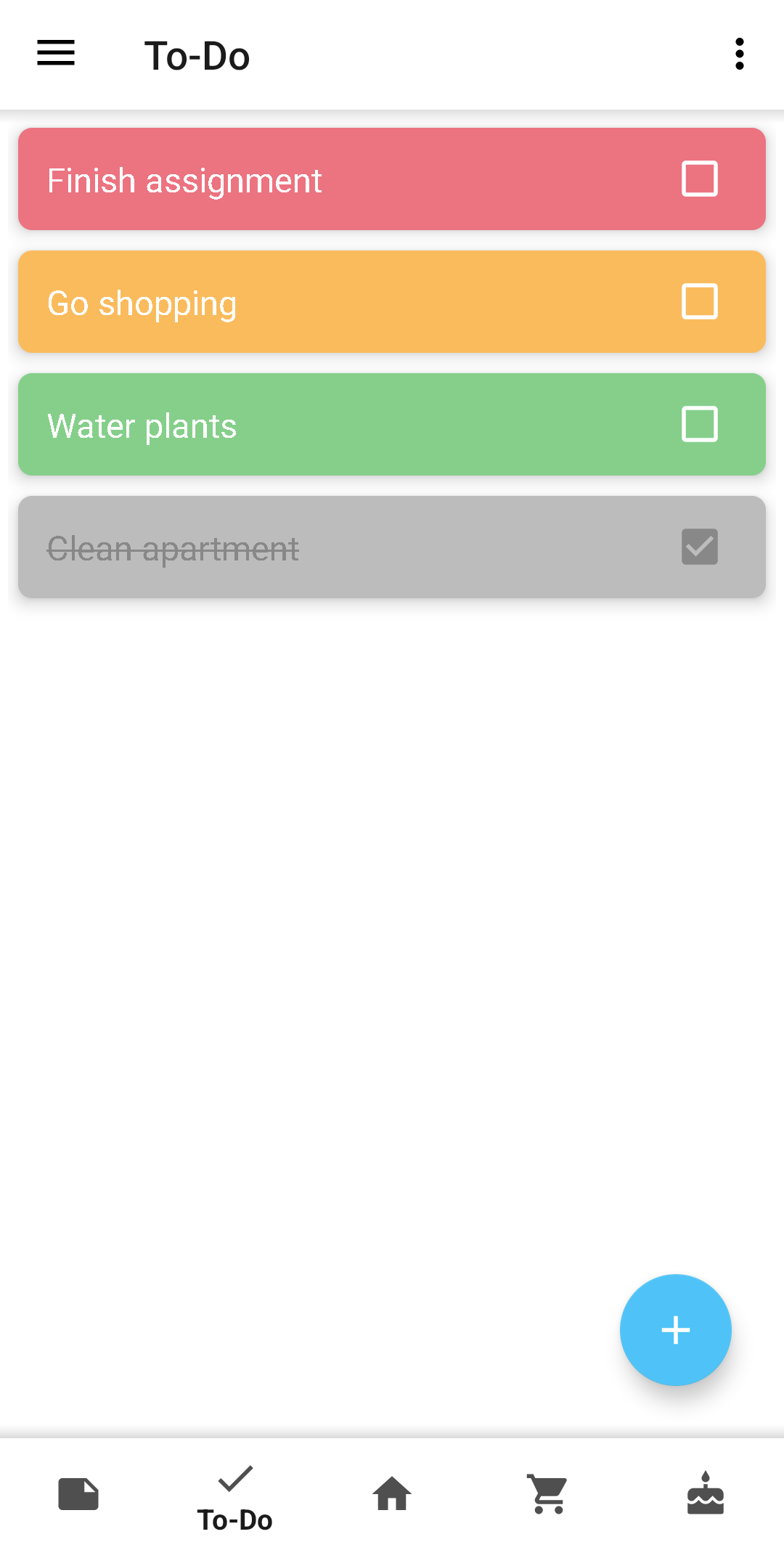Open the three-dot overflow menu
Viewport: 784px width, 1550px height.
[x=739, y=54]
